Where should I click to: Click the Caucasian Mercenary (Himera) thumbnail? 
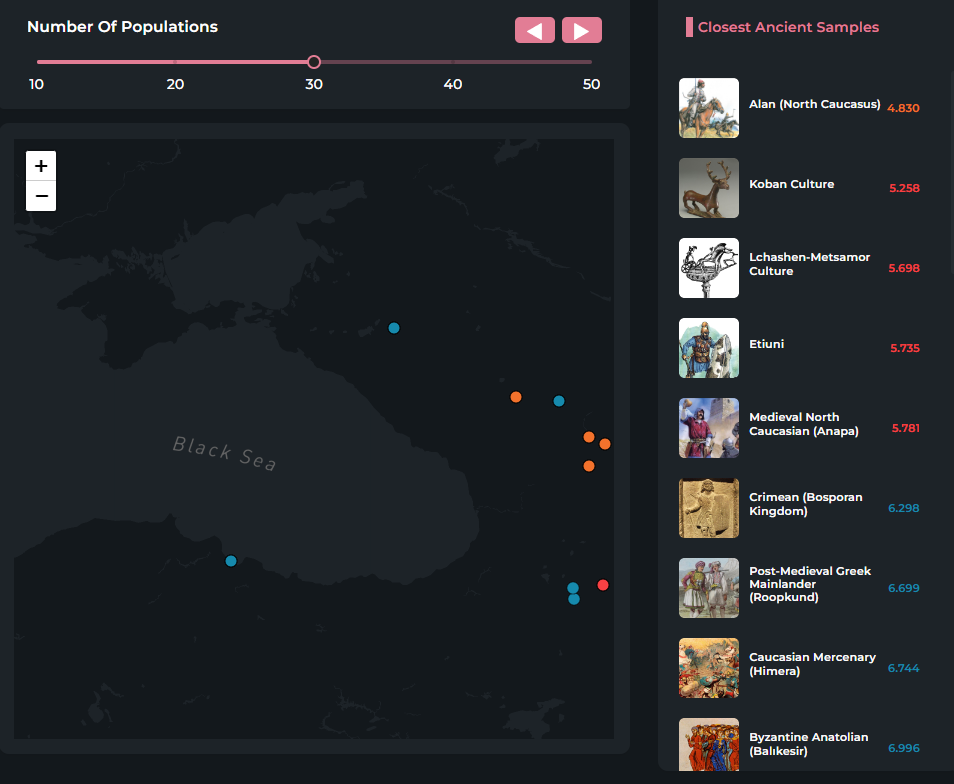[708, 668]
